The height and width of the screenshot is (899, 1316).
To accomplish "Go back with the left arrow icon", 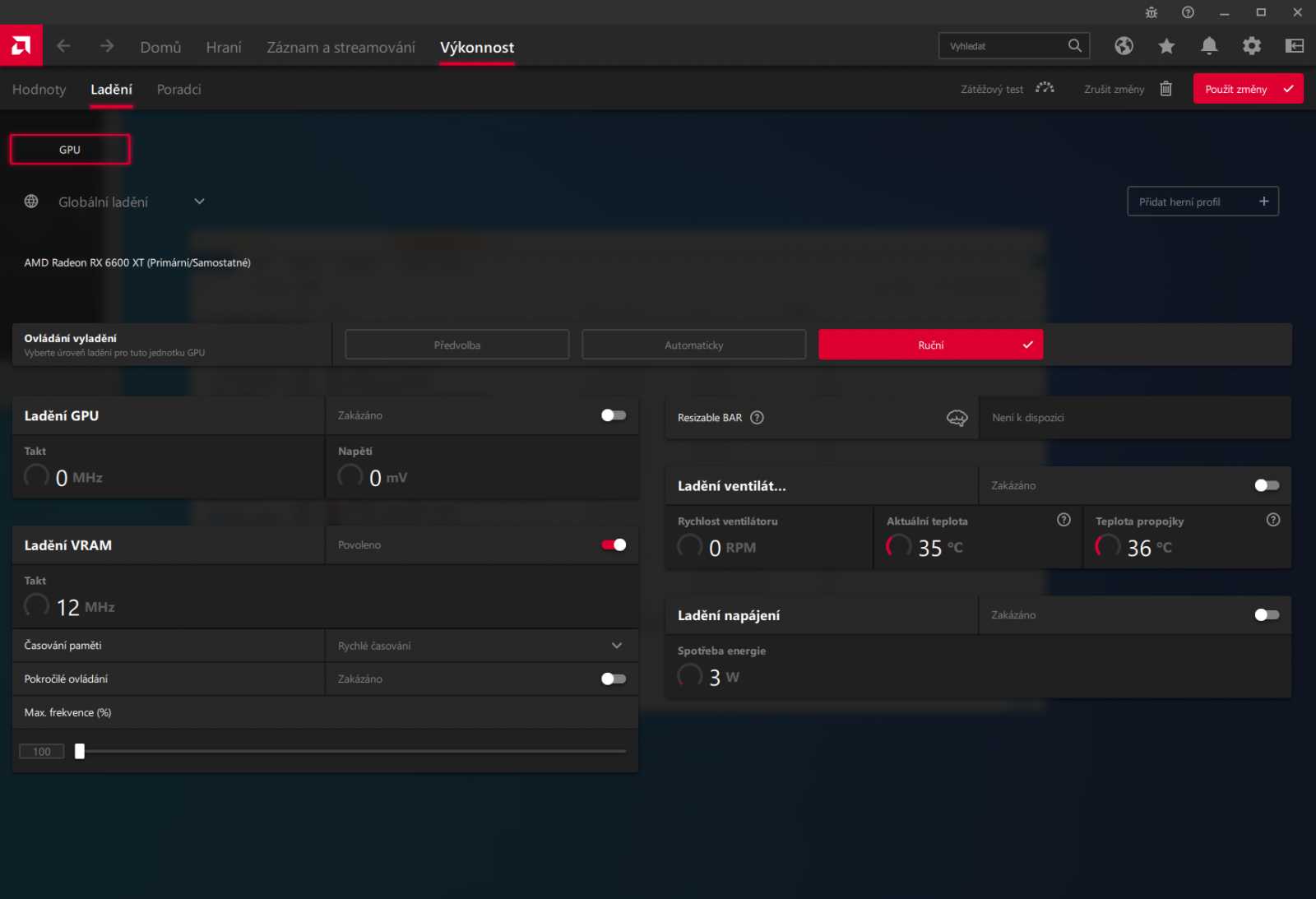I will pos(63,46).
